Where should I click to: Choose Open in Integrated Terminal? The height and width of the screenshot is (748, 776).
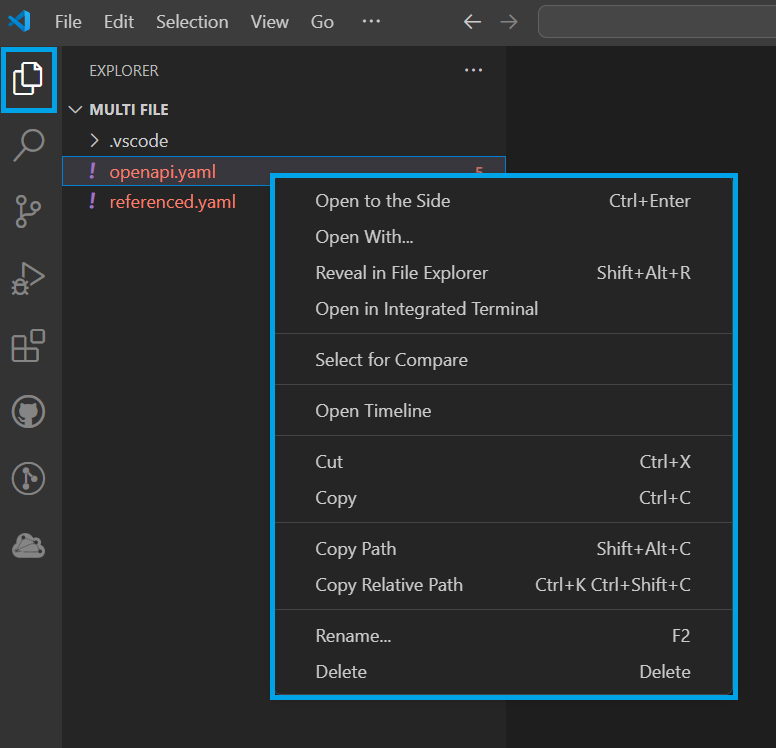click(x=503, y=309)
